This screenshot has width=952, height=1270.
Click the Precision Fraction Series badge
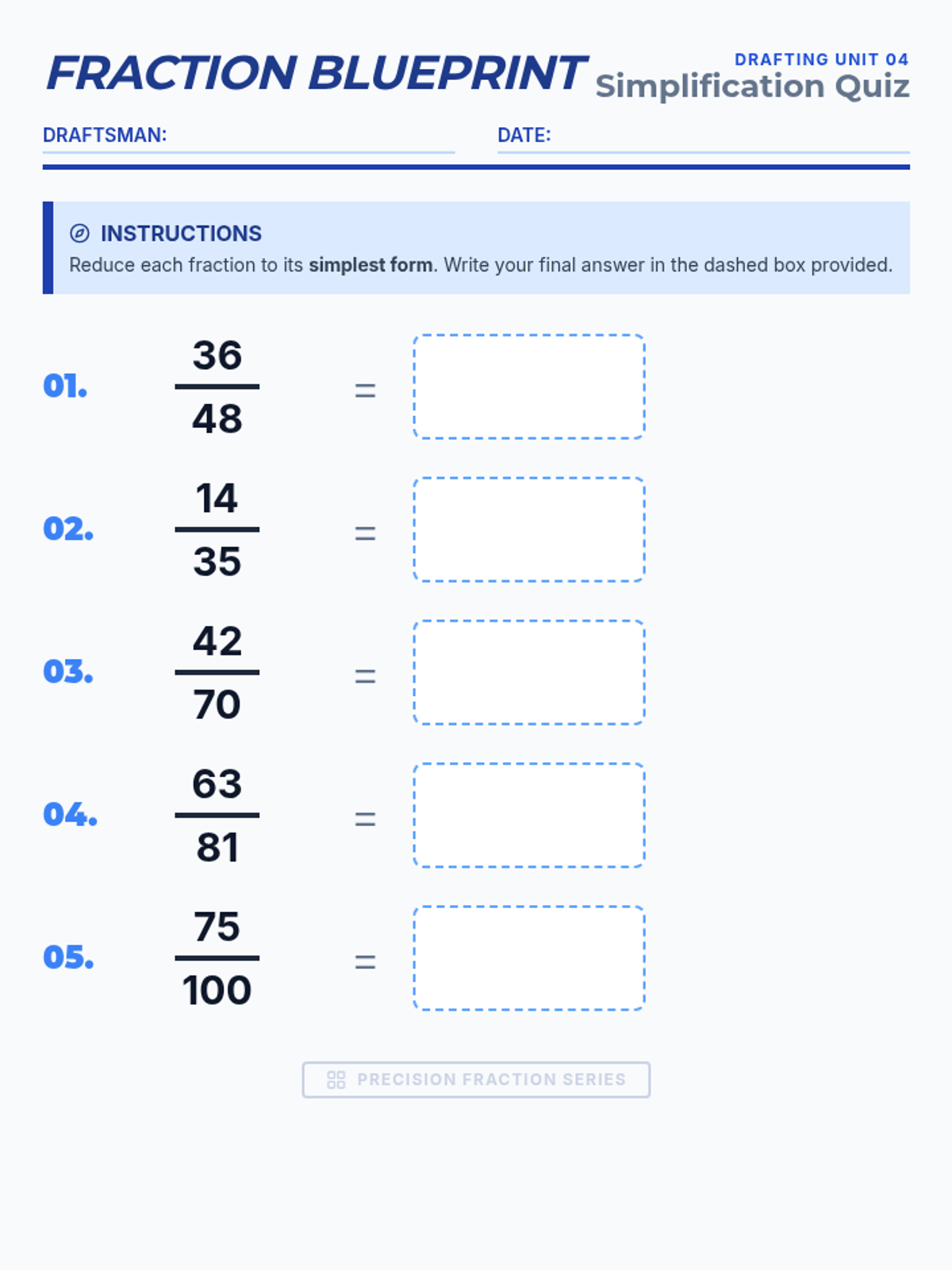click(x=476, y=1079)
